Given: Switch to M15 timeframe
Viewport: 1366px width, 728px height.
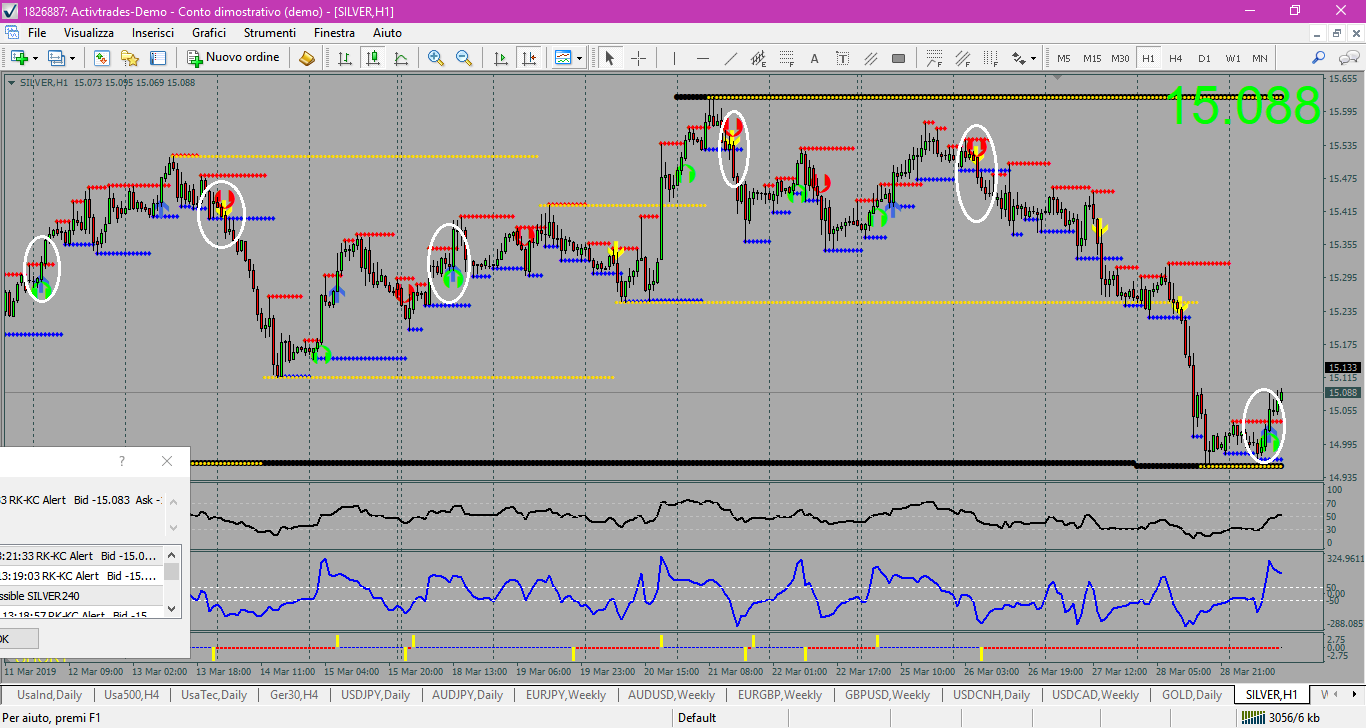Looking at the screenshot, I should [1092, 58].
